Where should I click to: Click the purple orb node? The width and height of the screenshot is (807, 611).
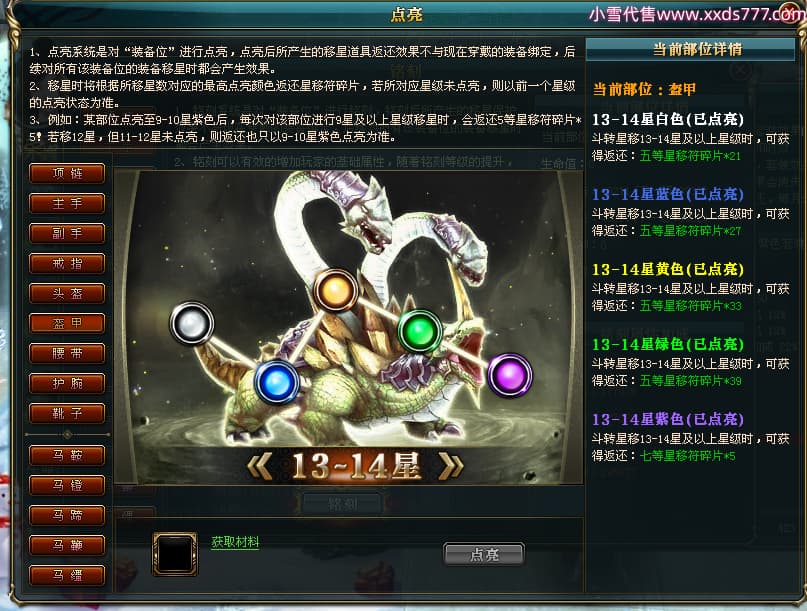(510, 375)
